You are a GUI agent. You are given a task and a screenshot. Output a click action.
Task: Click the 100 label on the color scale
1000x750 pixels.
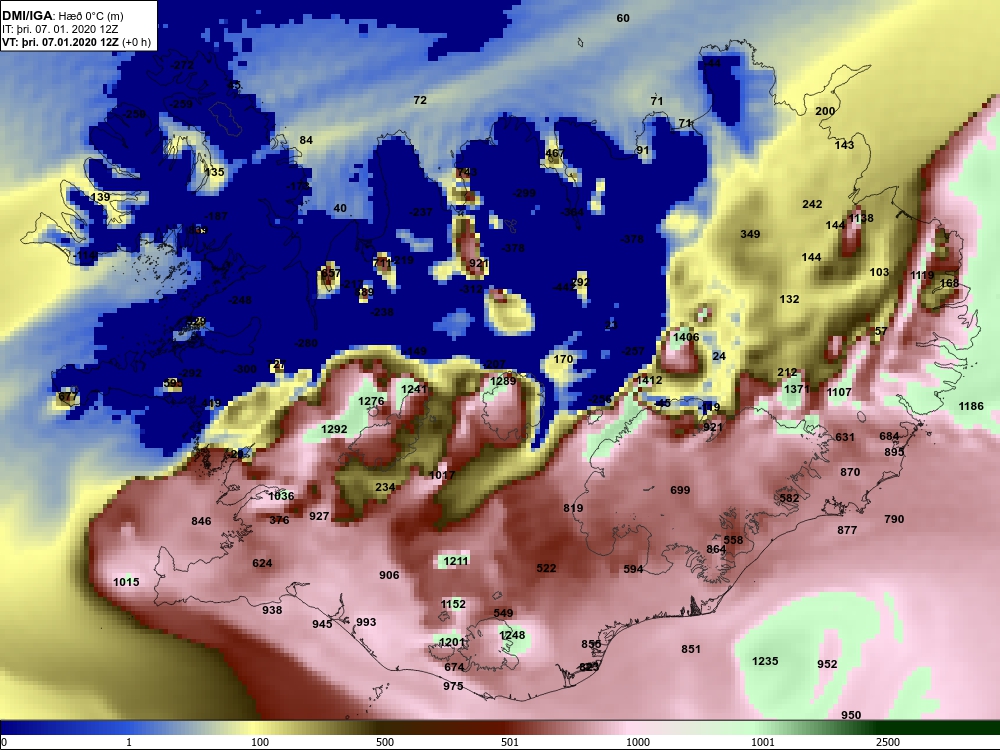(x=260, y=742)
